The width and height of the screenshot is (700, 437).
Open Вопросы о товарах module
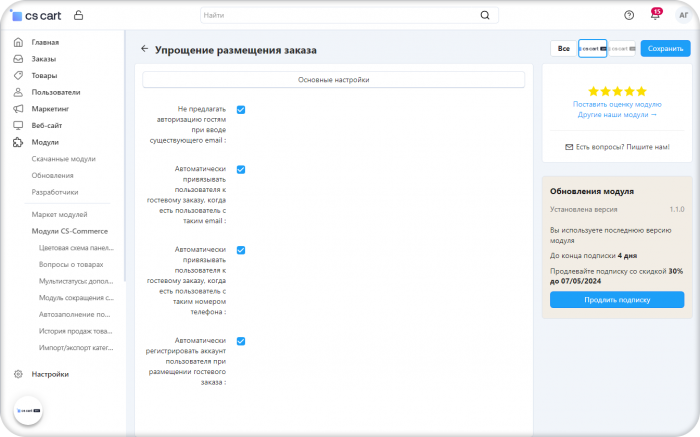coord(71,265)
